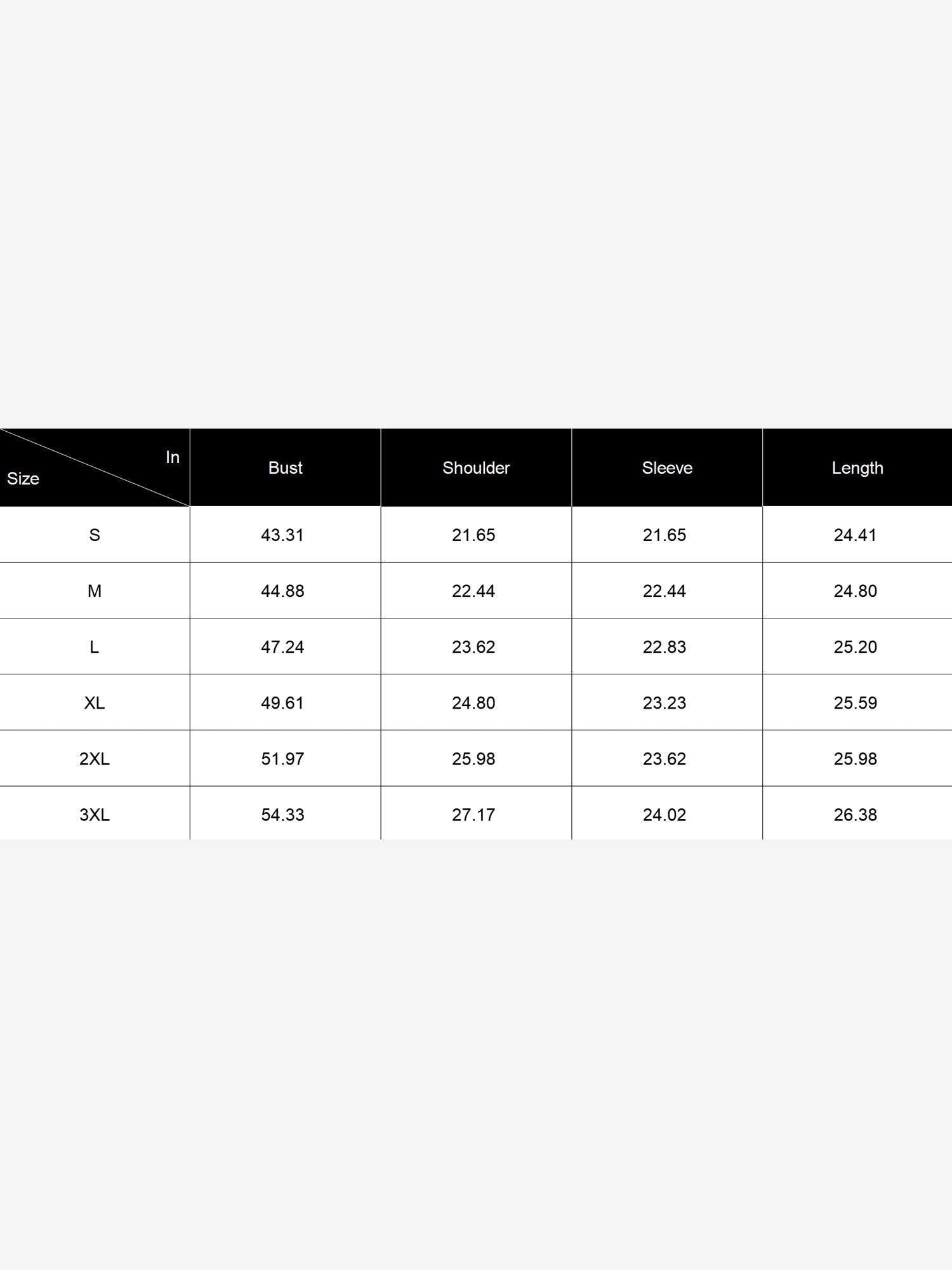Click the 2XL size row label

point(95,759)
